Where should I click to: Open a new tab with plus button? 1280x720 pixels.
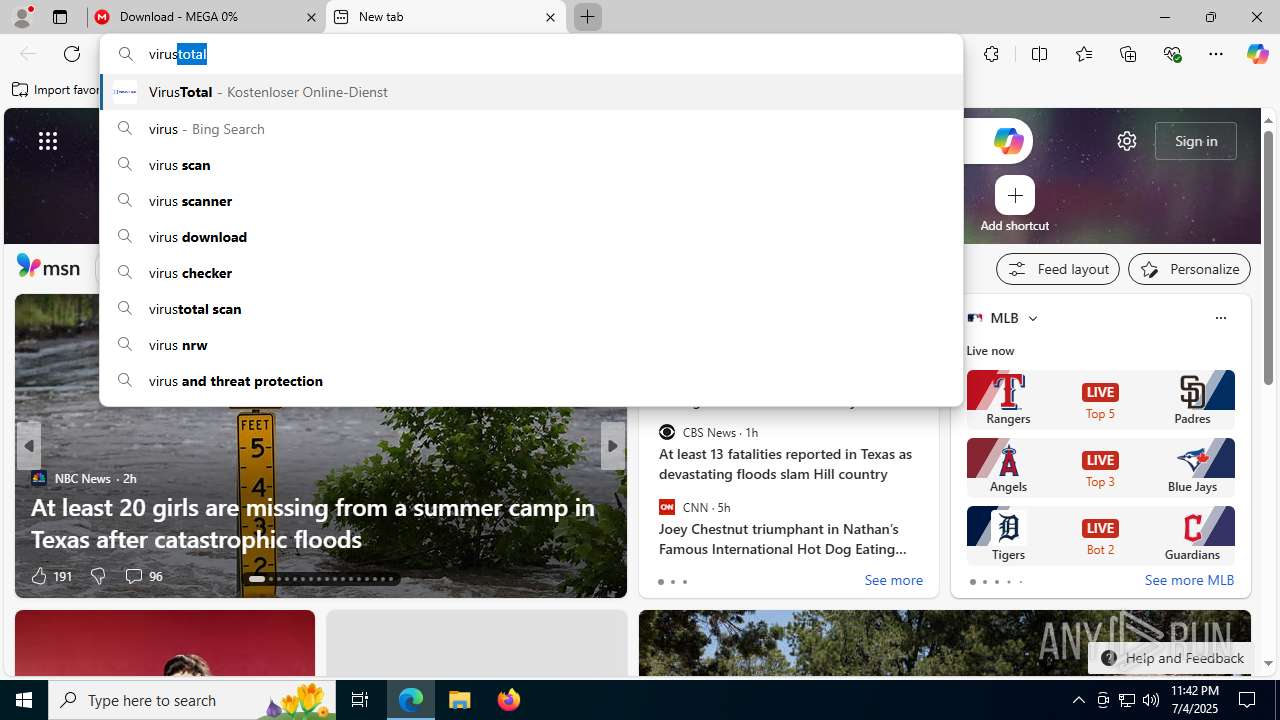587,17
